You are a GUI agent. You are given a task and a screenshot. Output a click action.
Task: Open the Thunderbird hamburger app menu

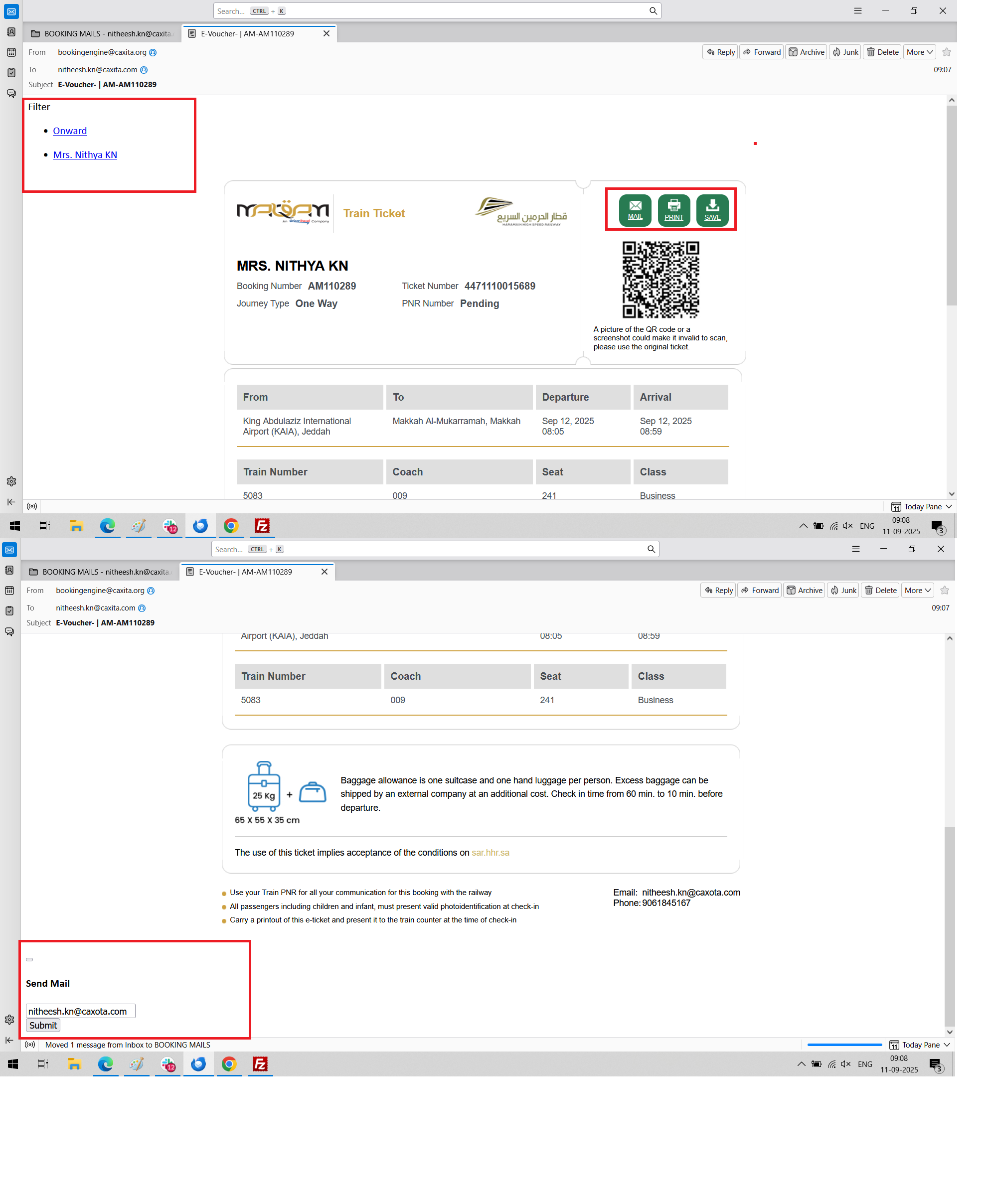coord(857,11)
